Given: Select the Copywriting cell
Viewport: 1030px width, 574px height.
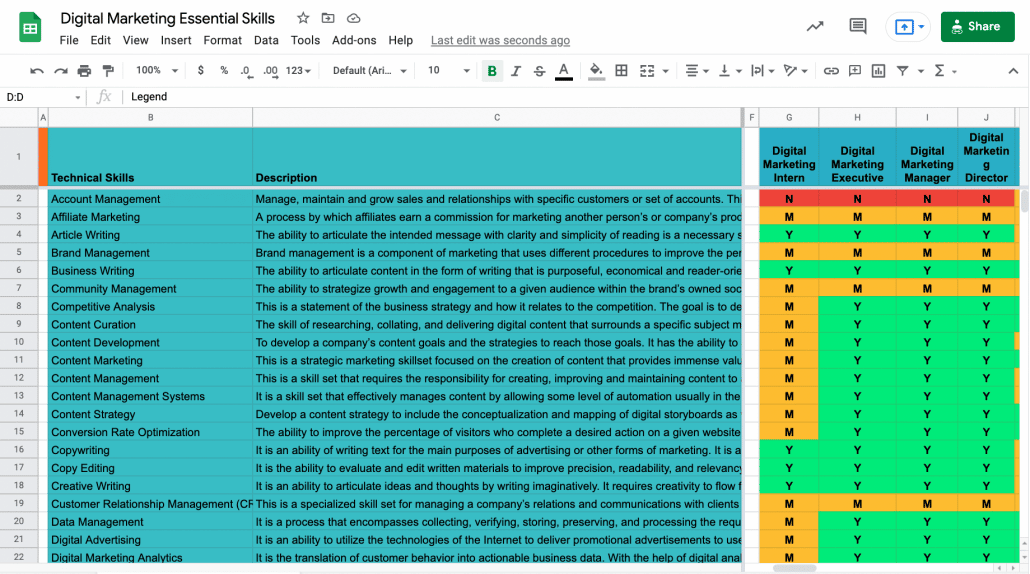Looking at the screenshot, I should tap(150, 451).
